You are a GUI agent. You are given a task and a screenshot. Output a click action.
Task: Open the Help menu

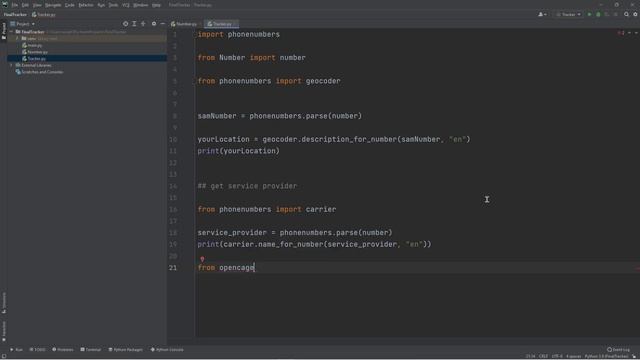(x=156, y=5)
